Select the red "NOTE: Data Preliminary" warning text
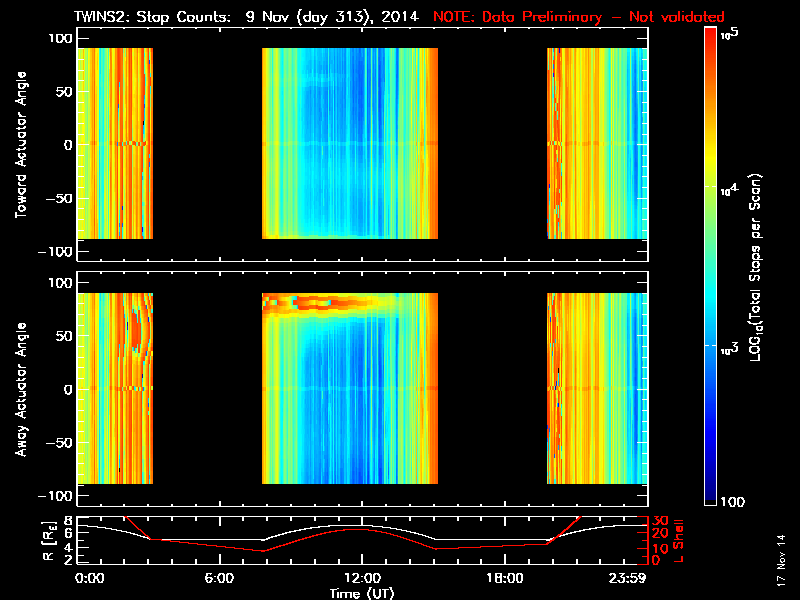This screenshot has width=800, height=600. click(x=517, y=17)
